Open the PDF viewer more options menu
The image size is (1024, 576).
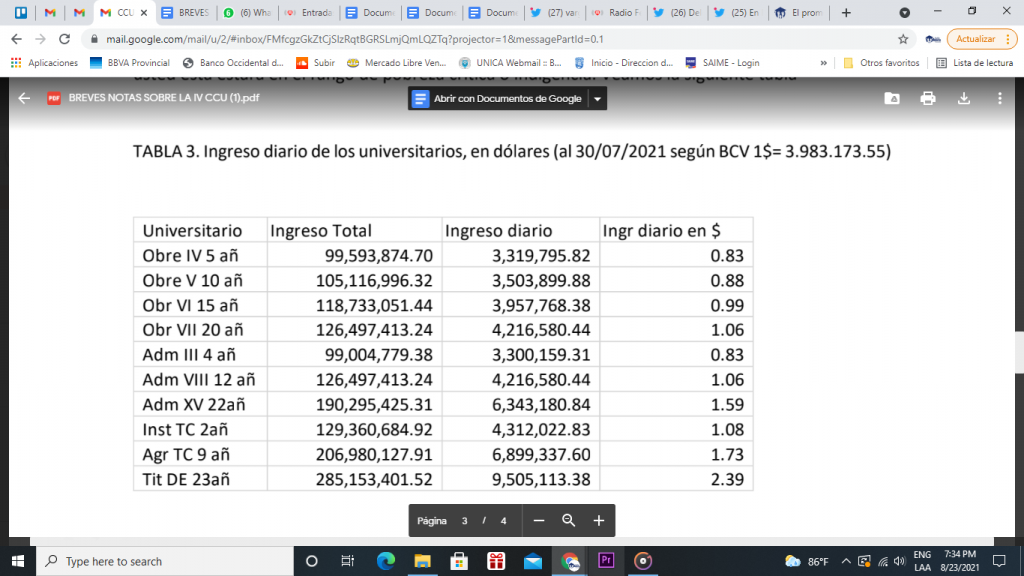(x=1000, y=99)
